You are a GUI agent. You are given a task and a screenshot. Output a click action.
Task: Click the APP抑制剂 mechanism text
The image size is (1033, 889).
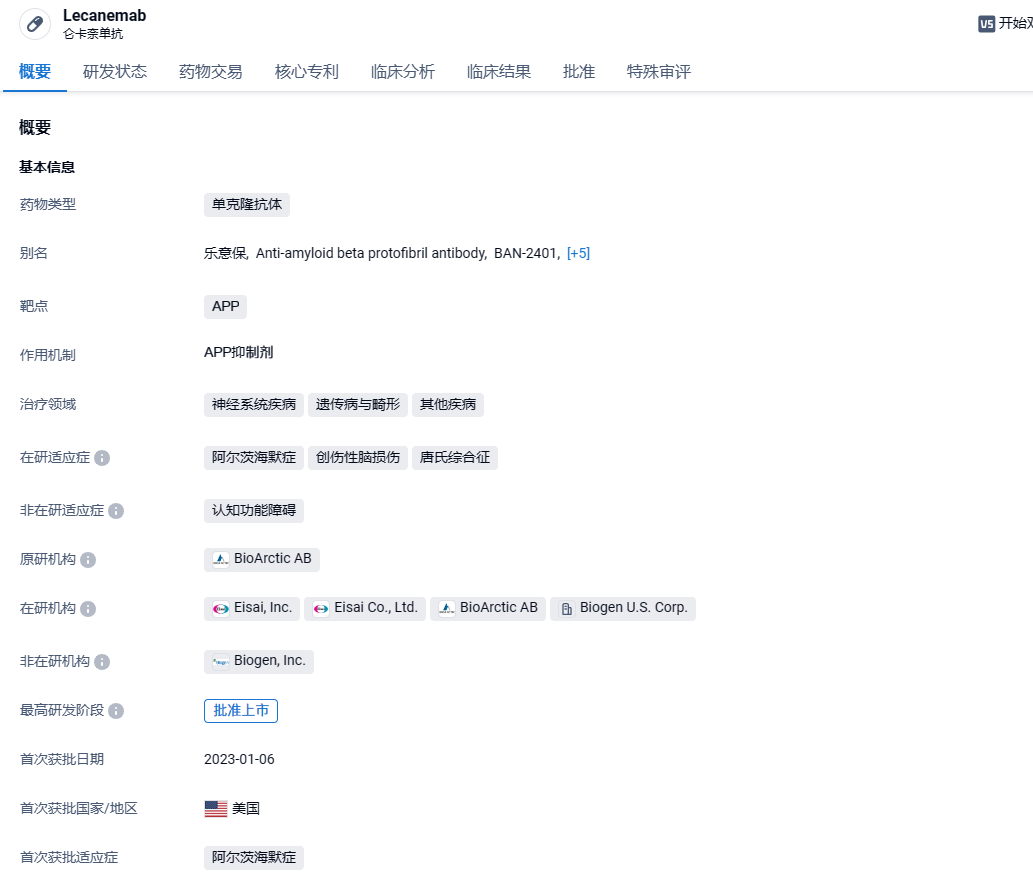(238, 353)
